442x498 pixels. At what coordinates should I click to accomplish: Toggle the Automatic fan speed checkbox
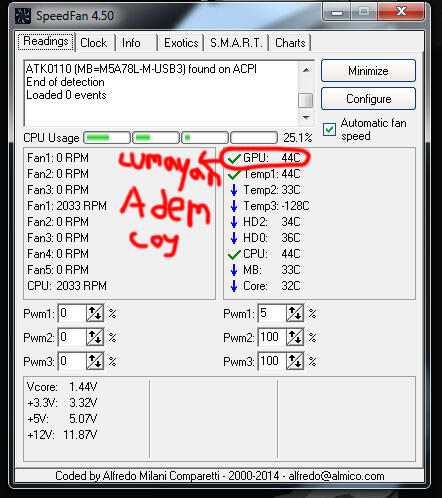coord(329,129)
